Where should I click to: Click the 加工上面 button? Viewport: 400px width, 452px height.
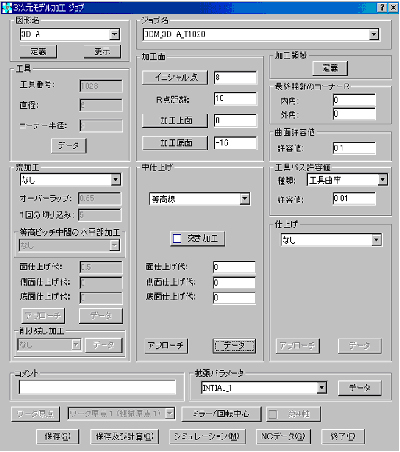click(x=175, y=121)
